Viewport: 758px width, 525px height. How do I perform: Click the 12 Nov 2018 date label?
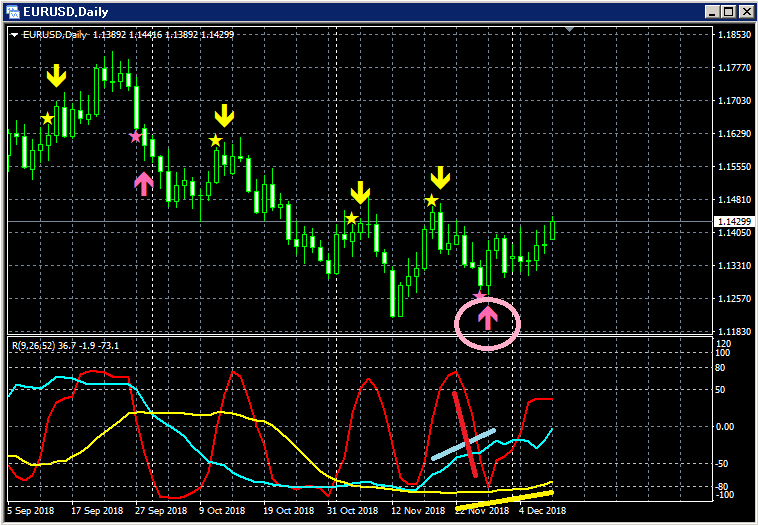[x=418, y=510]
